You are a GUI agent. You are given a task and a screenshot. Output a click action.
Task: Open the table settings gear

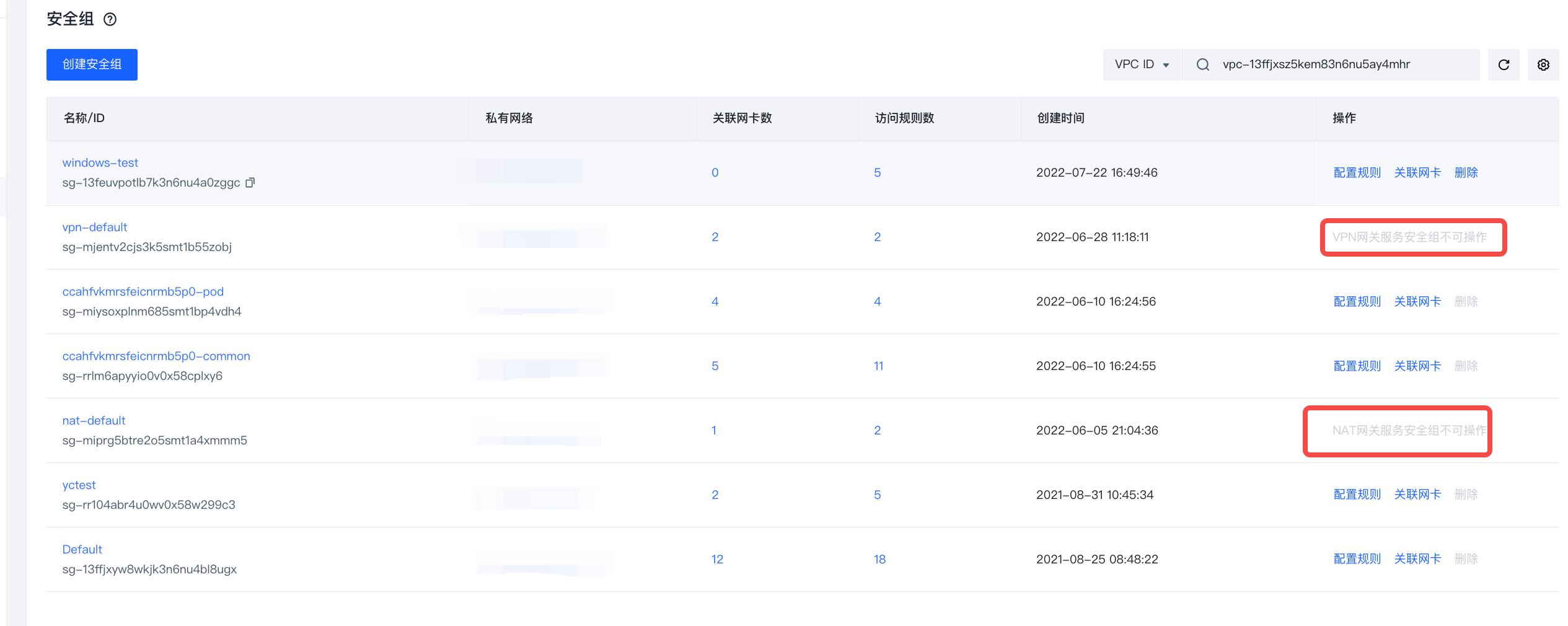coord(1543,64)
